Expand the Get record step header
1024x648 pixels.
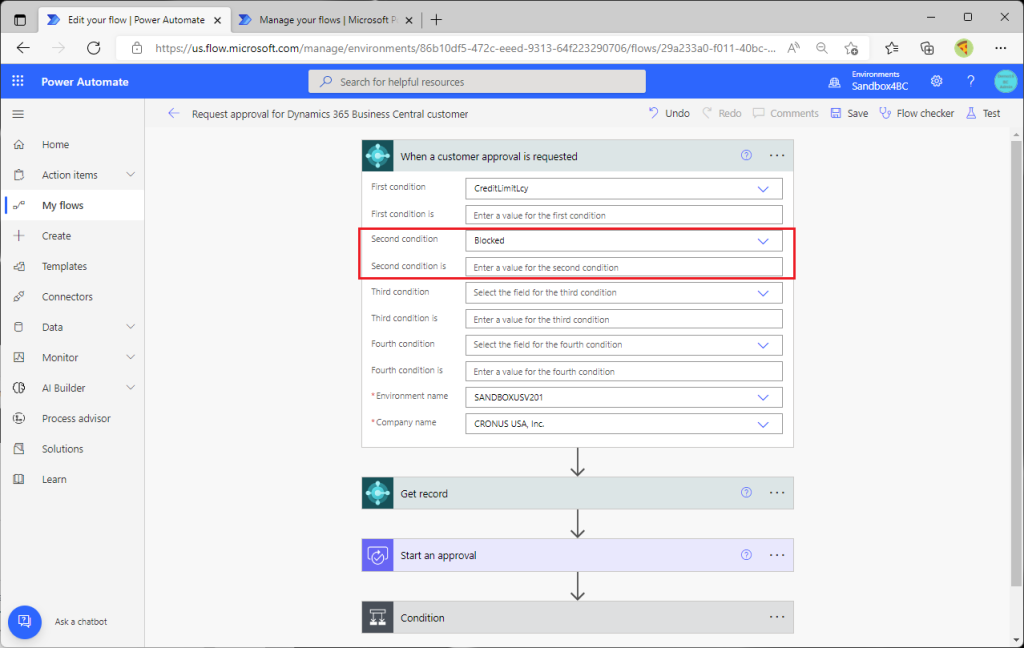coord(578,493)
